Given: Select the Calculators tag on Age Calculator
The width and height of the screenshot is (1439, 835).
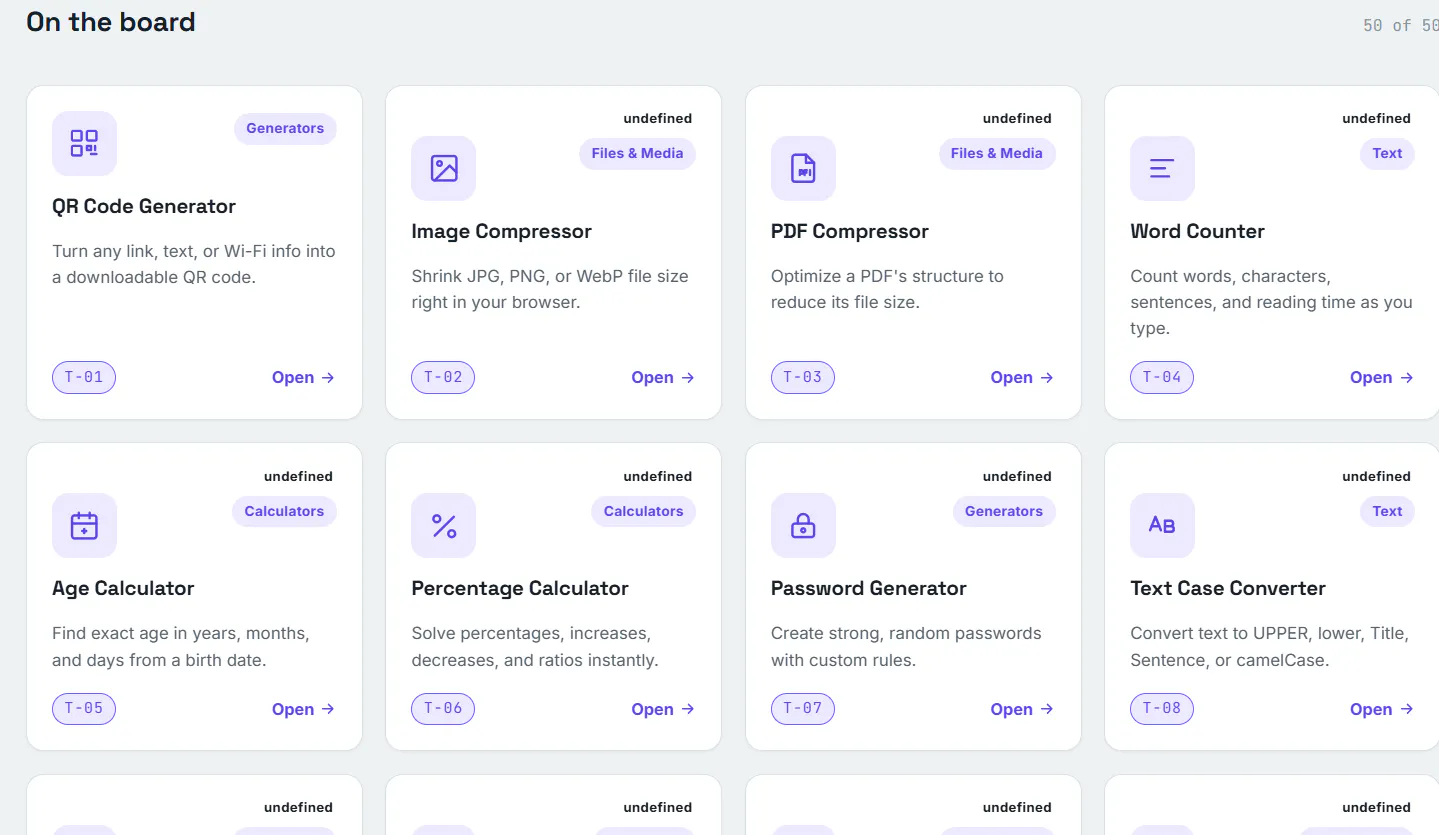Looking at the screenshot, I should pyautogui.click(x=284, y=511).
